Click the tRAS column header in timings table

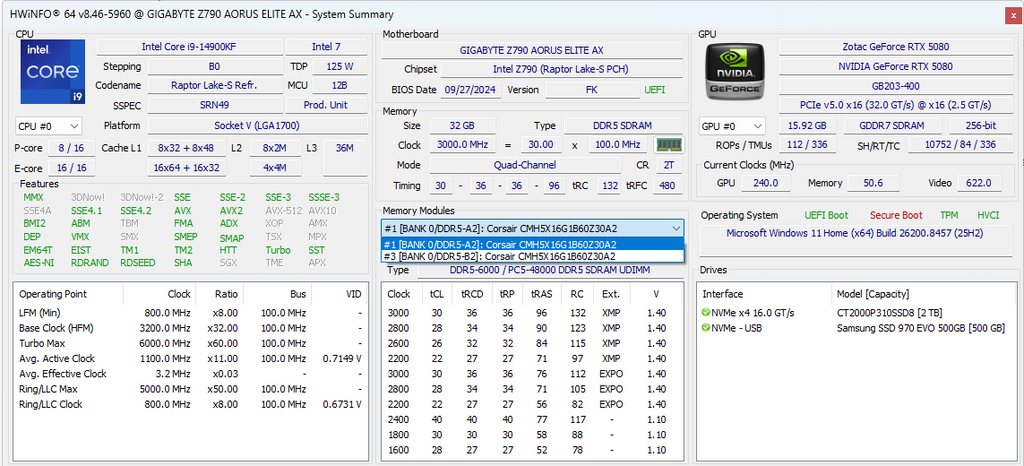coord(541,294)
